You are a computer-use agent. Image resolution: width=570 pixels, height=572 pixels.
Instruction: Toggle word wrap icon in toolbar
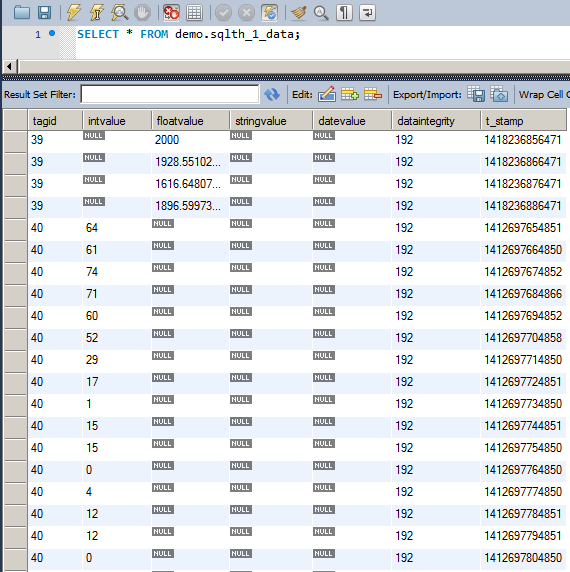point(367,13)
